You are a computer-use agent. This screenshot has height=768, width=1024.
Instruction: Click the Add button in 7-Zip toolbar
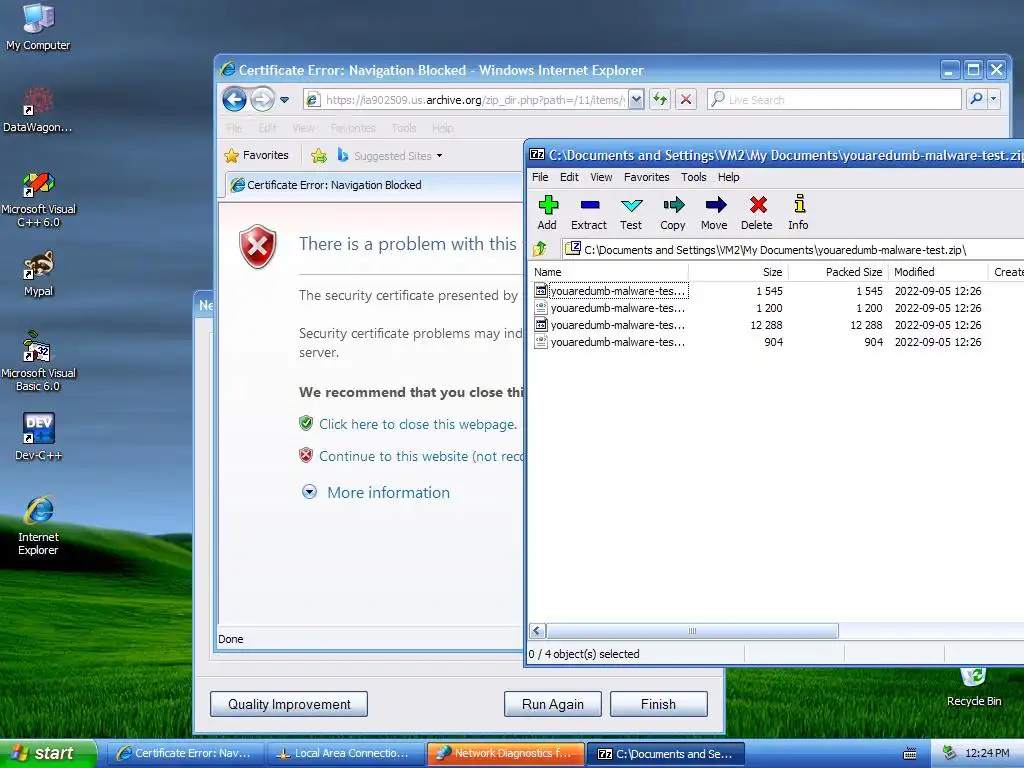tap(547, 213)
